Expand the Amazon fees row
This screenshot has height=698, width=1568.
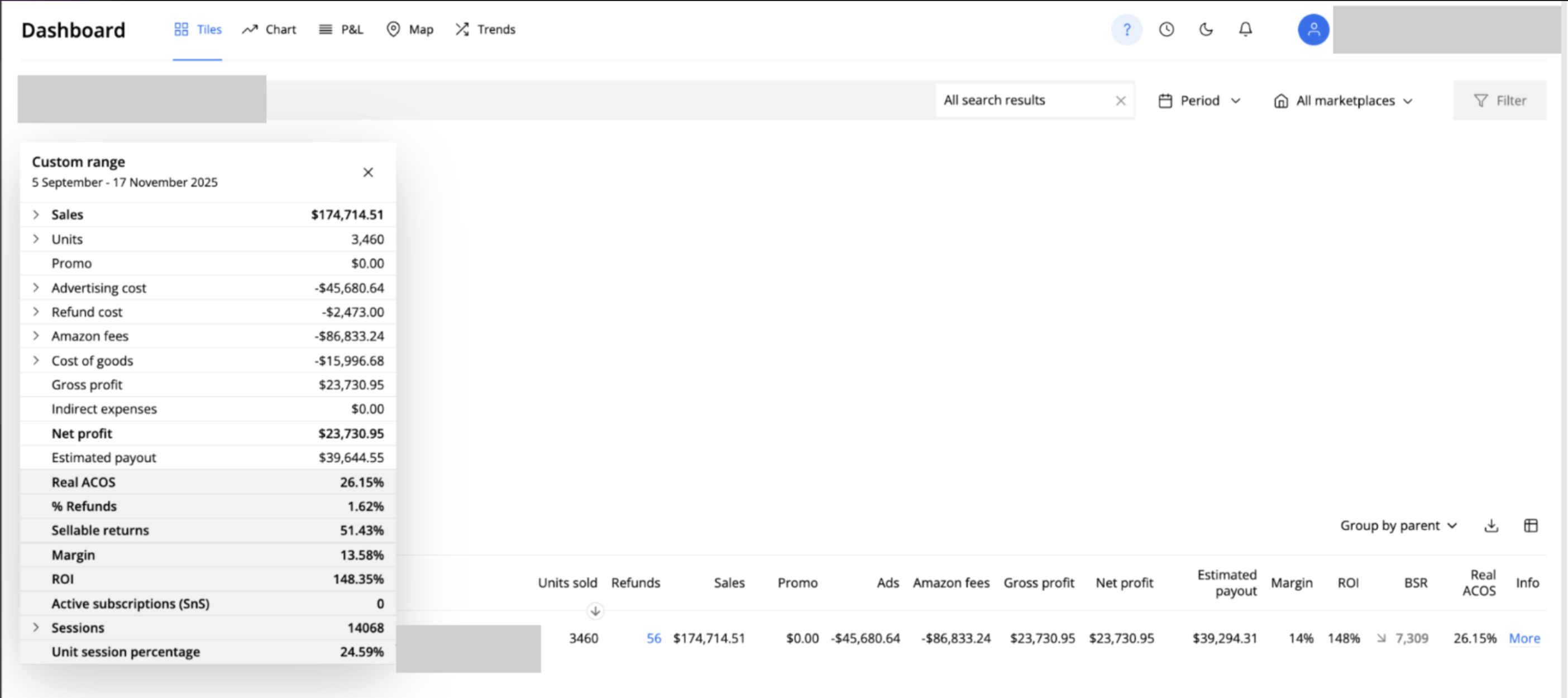coord(36,336)
